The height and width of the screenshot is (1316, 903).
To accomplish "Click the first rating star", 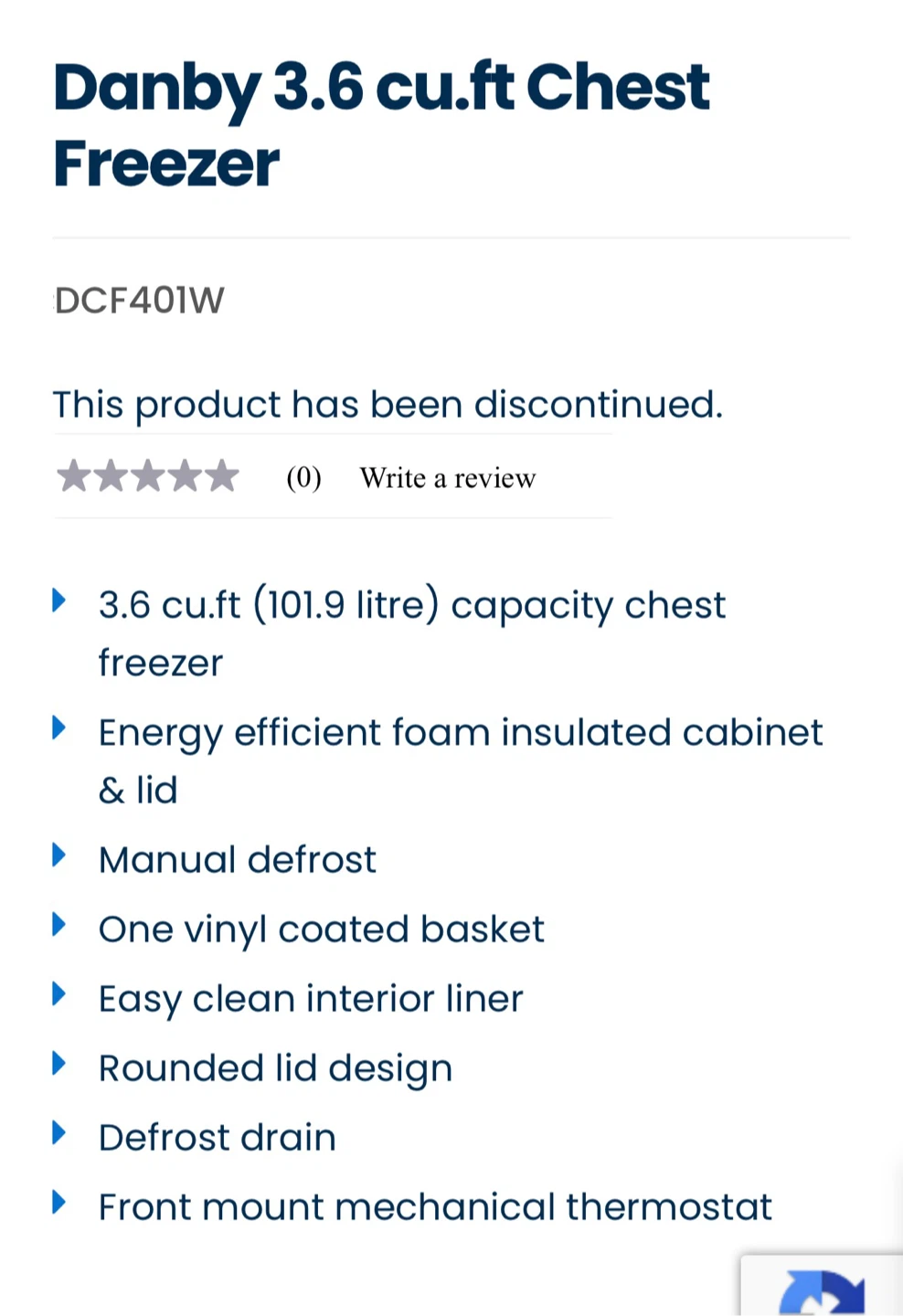I will [x=74, y=476].
